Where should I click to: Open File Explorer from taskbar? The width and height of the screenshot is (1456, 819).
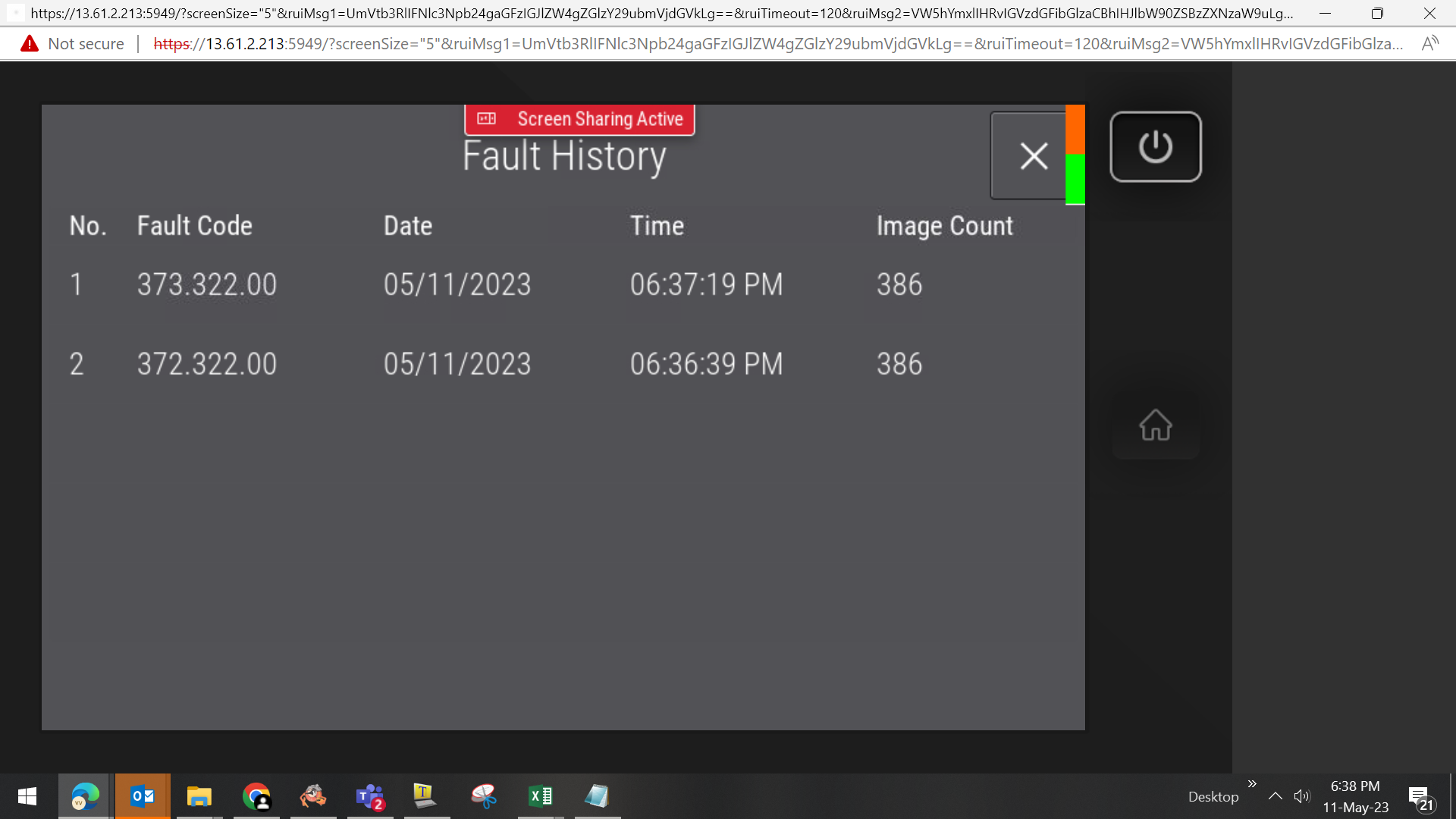[x=199, y=796]
